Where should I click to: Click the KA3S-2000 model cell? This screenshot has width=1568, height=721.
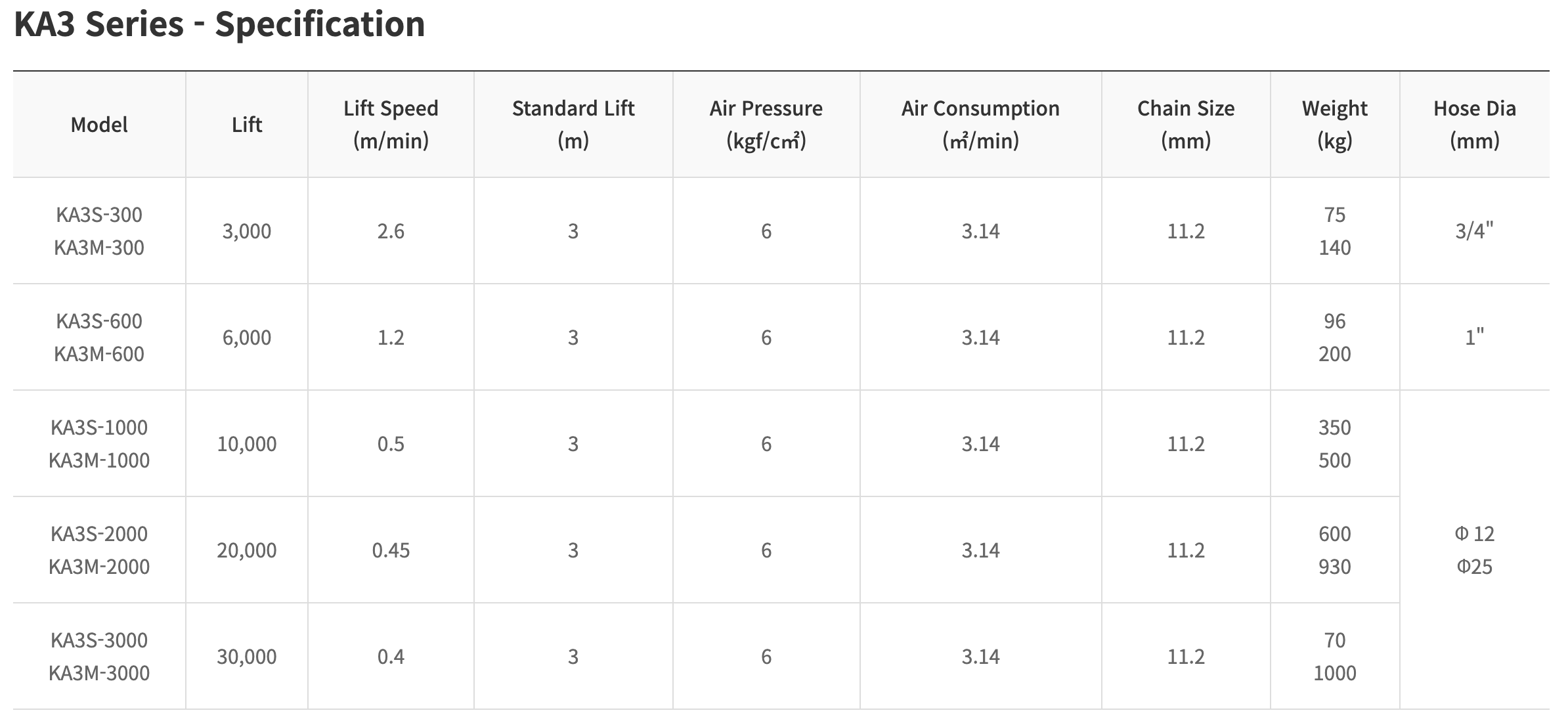point(99,534)
